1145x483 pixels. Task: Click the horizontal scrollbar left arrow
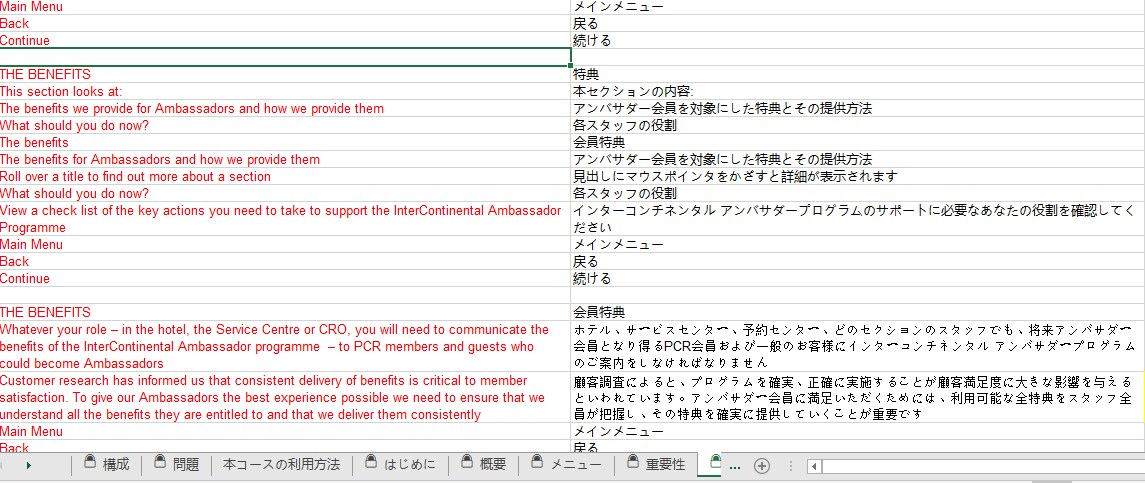[x=815, y=465]
